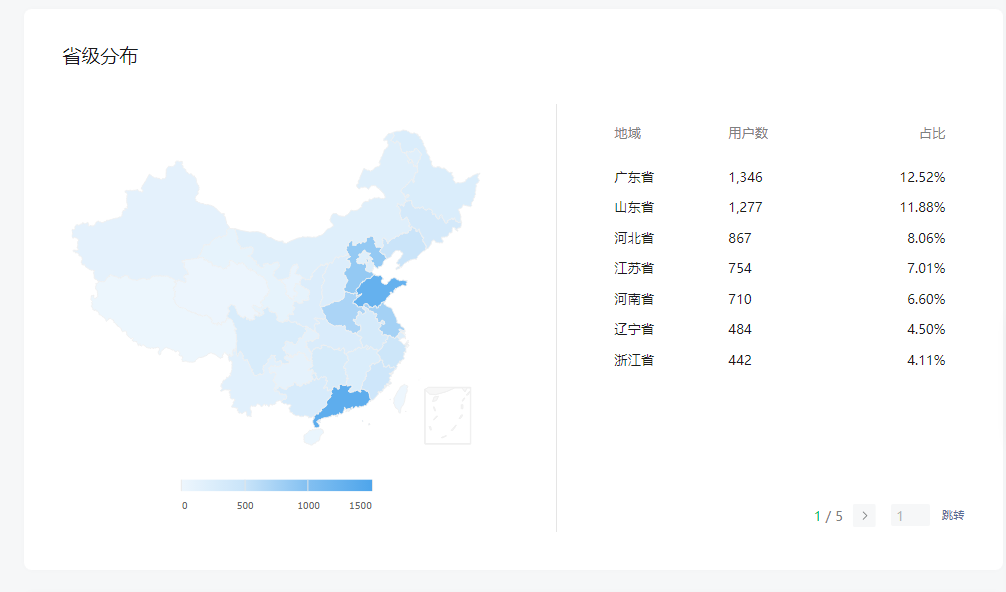Screen dimensions: 1006x592
Task: Click the 省级分布 section title
Action: coord(100,56)
